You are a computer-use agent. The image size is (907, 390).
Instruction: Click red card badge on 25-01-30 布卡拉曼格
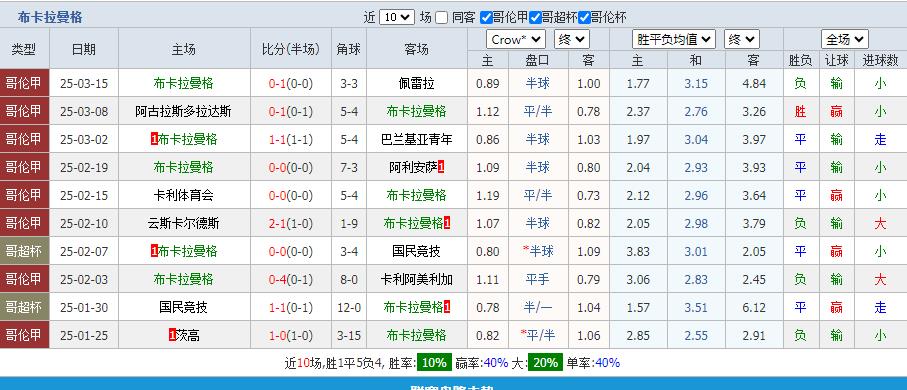[447, 308]
